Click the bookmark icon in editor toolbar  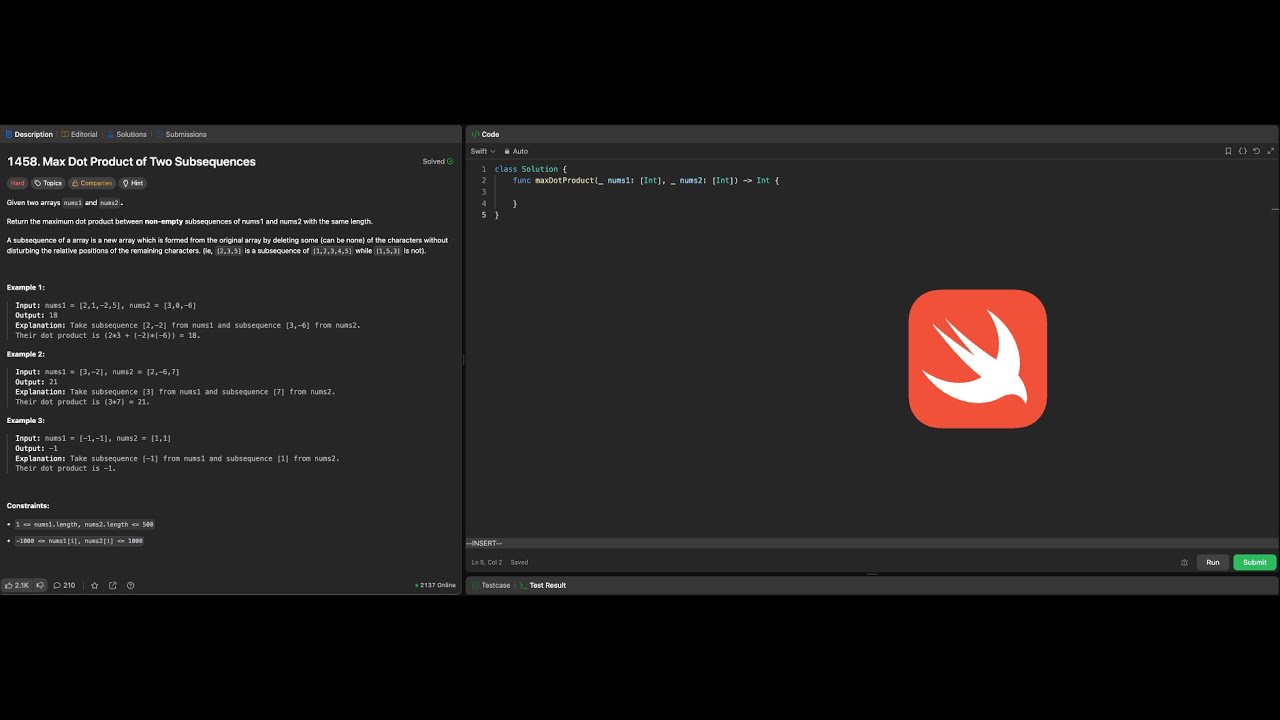coord(1228,151)
